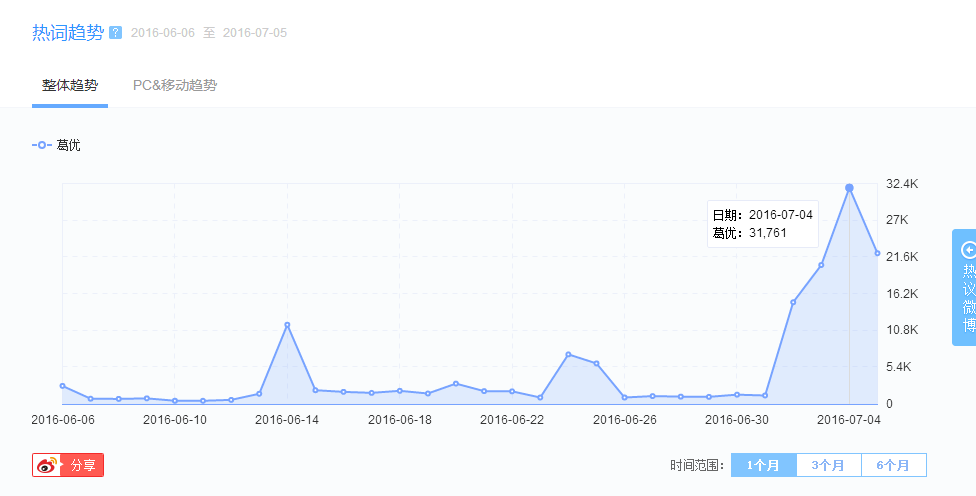Click the first data point at 2016-06-06

point(63,386)
